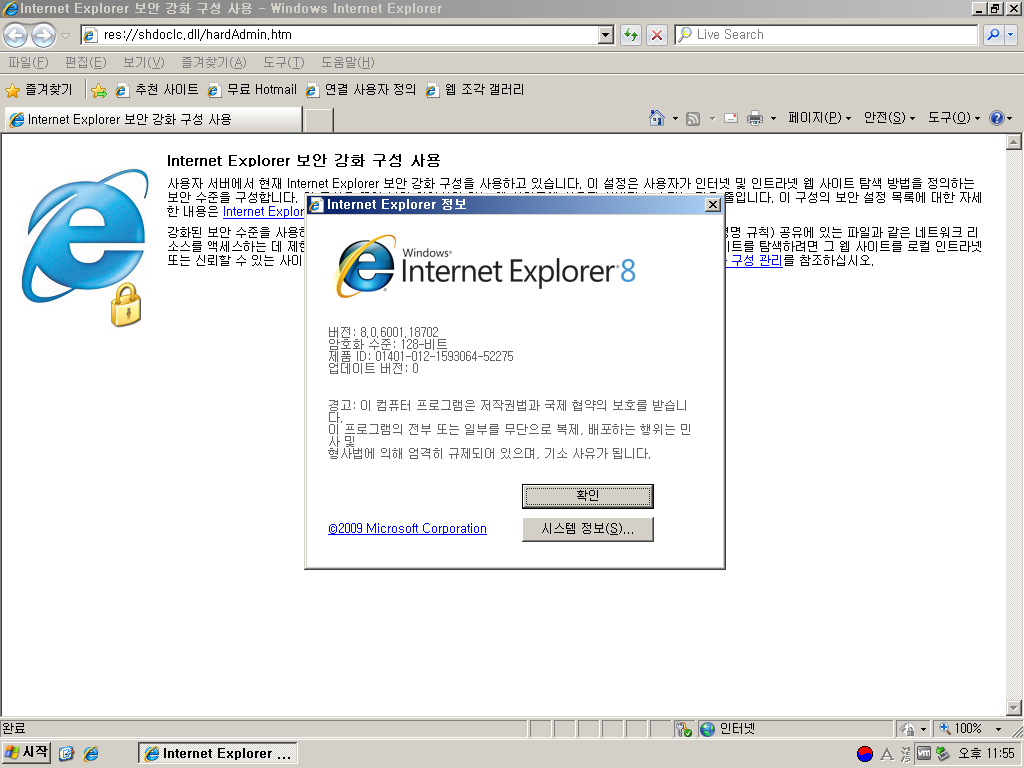Image resolution: width=1024 pixels, height=768 pixels.
Task: Click the RSS feeds icon
Action: pyautogui.click(x=694, y=118)
